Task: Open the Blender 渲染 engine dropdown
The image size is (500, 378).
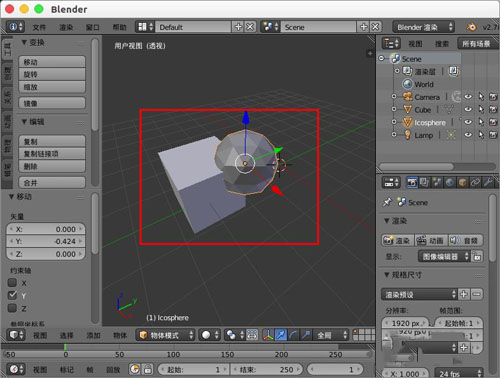Action: [423, 27]
